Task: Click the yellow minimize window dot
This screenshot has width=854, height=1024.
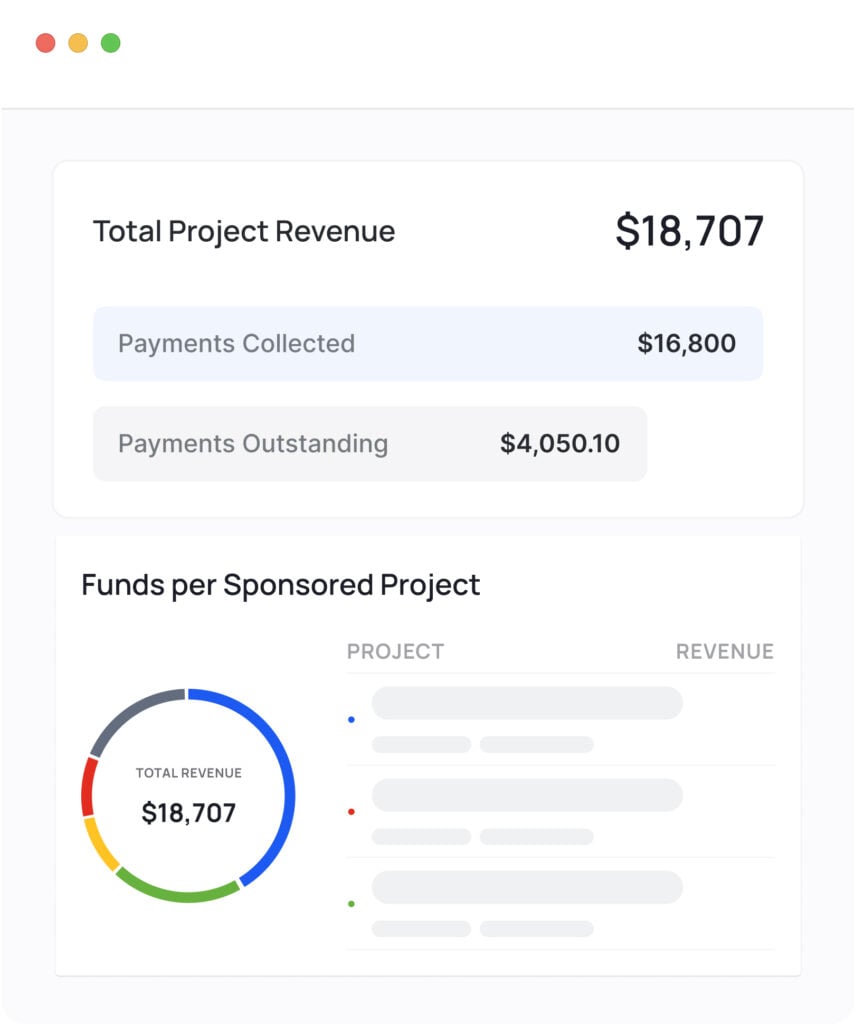Action: click(x=78, y=43)
